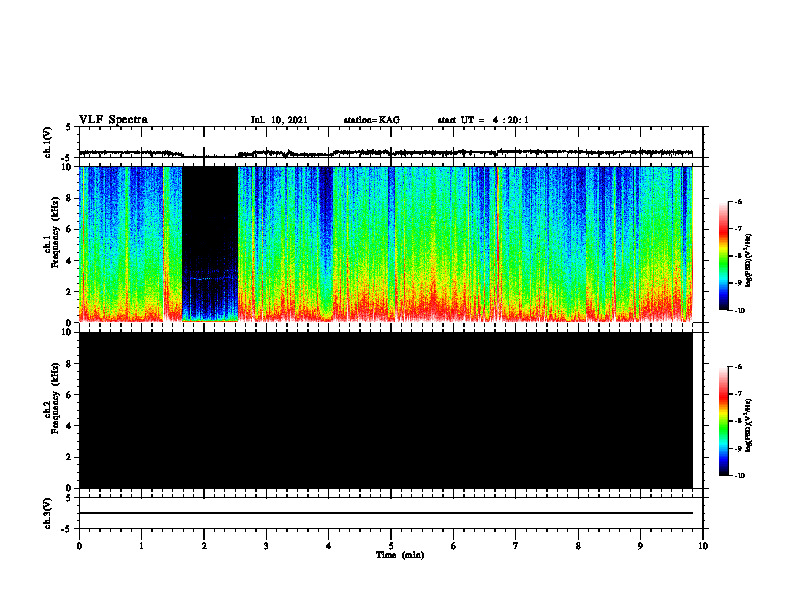Click the "station=KAG" label
The width and height of the screenshot is (792, 612).
pos(371,120)
